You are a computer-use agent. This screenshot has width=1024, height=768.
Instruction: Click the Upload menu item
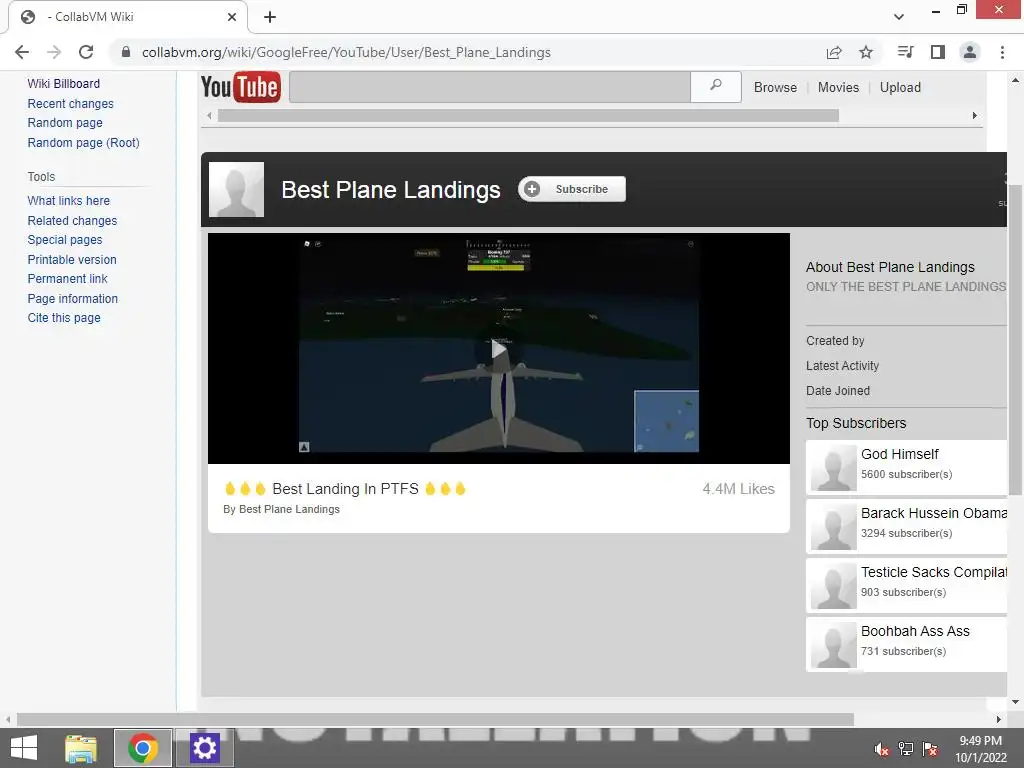pos(900,88)
